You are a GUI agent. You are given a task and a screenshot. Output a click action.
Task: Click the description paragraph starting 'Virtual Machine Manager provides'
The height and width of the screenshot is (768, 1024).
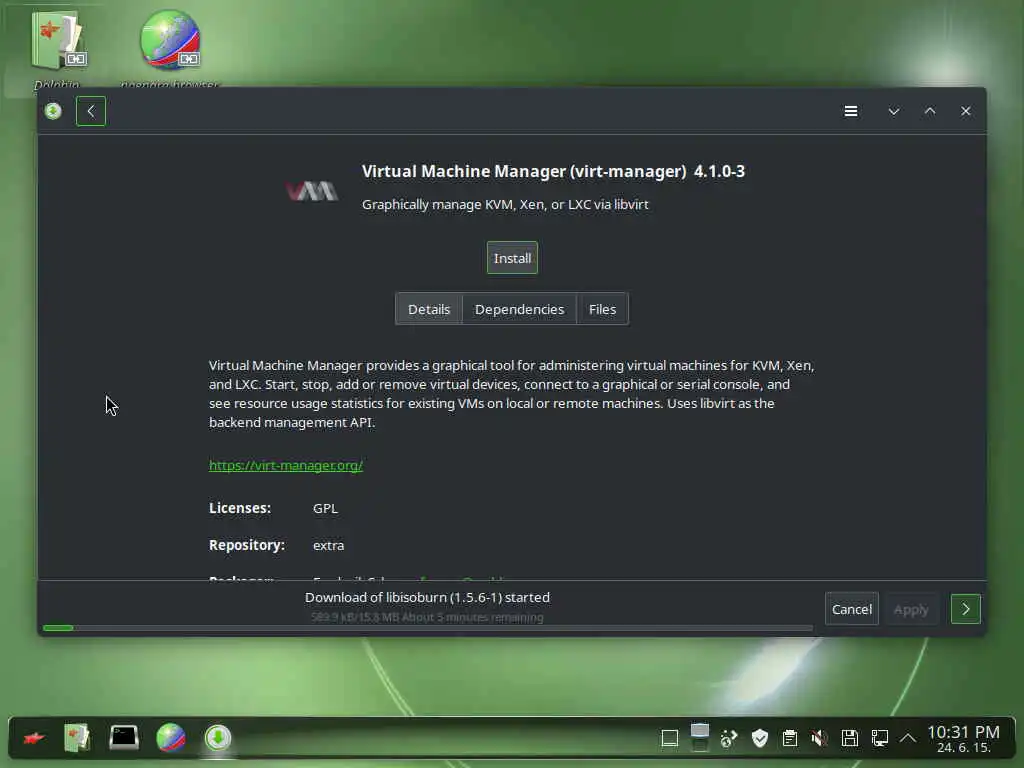pyautogui.click(x=512, y=394)
